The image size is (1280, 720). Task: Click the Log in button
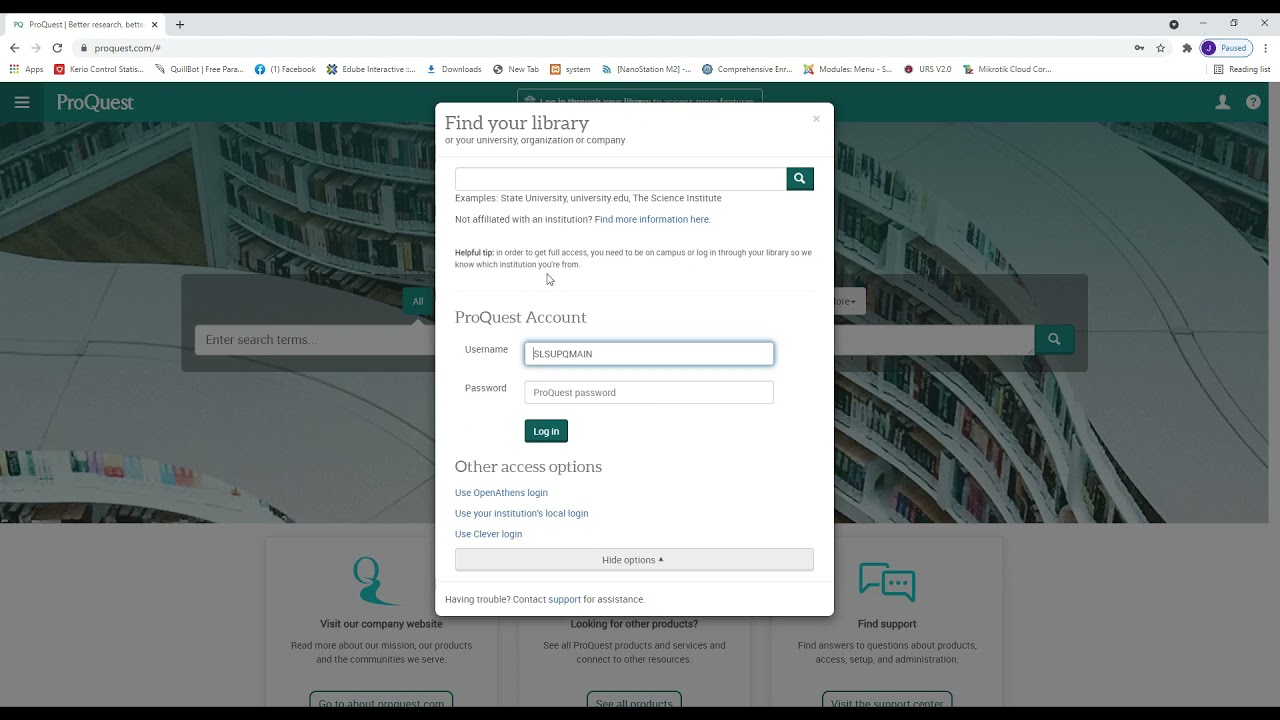[546, 431]
